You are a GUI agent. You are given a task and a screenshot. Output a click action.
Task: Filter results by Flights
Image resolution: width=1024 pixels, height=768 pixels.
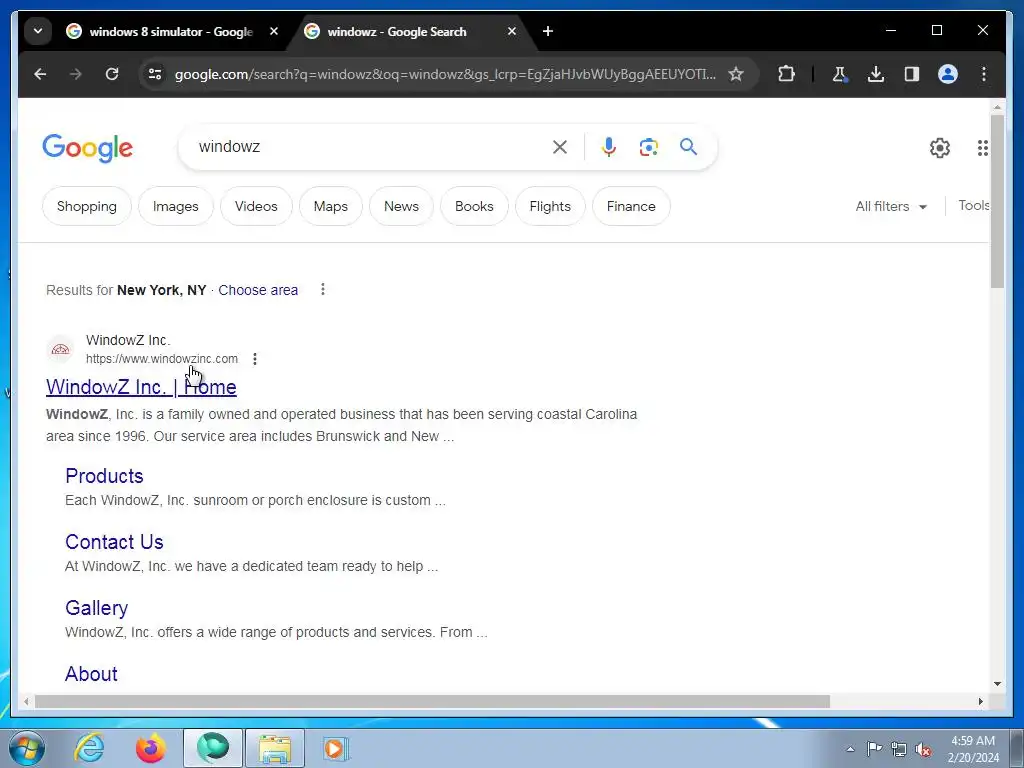point(550,206)
